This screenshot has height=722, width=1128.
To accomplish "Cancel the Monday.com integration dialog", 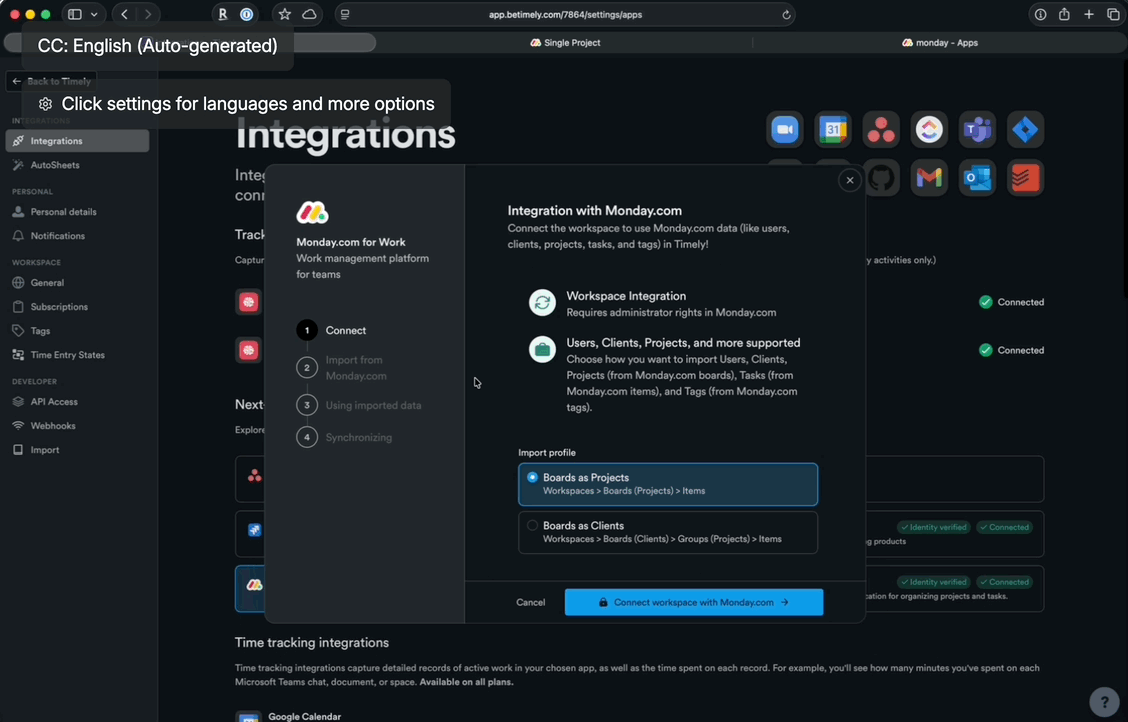I will pos(530,602).
